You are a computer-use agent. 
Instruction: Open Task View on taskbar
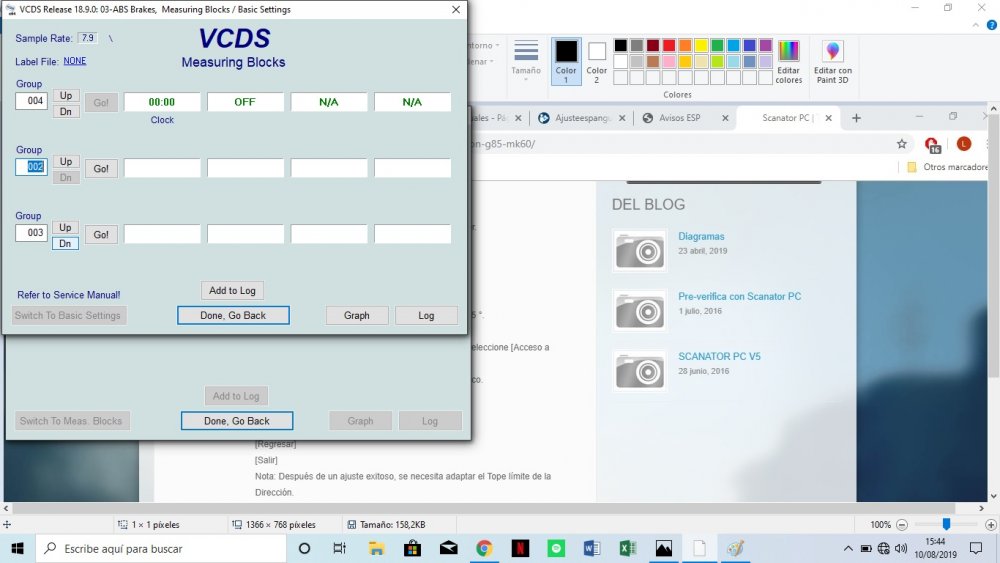coord(340,548)
